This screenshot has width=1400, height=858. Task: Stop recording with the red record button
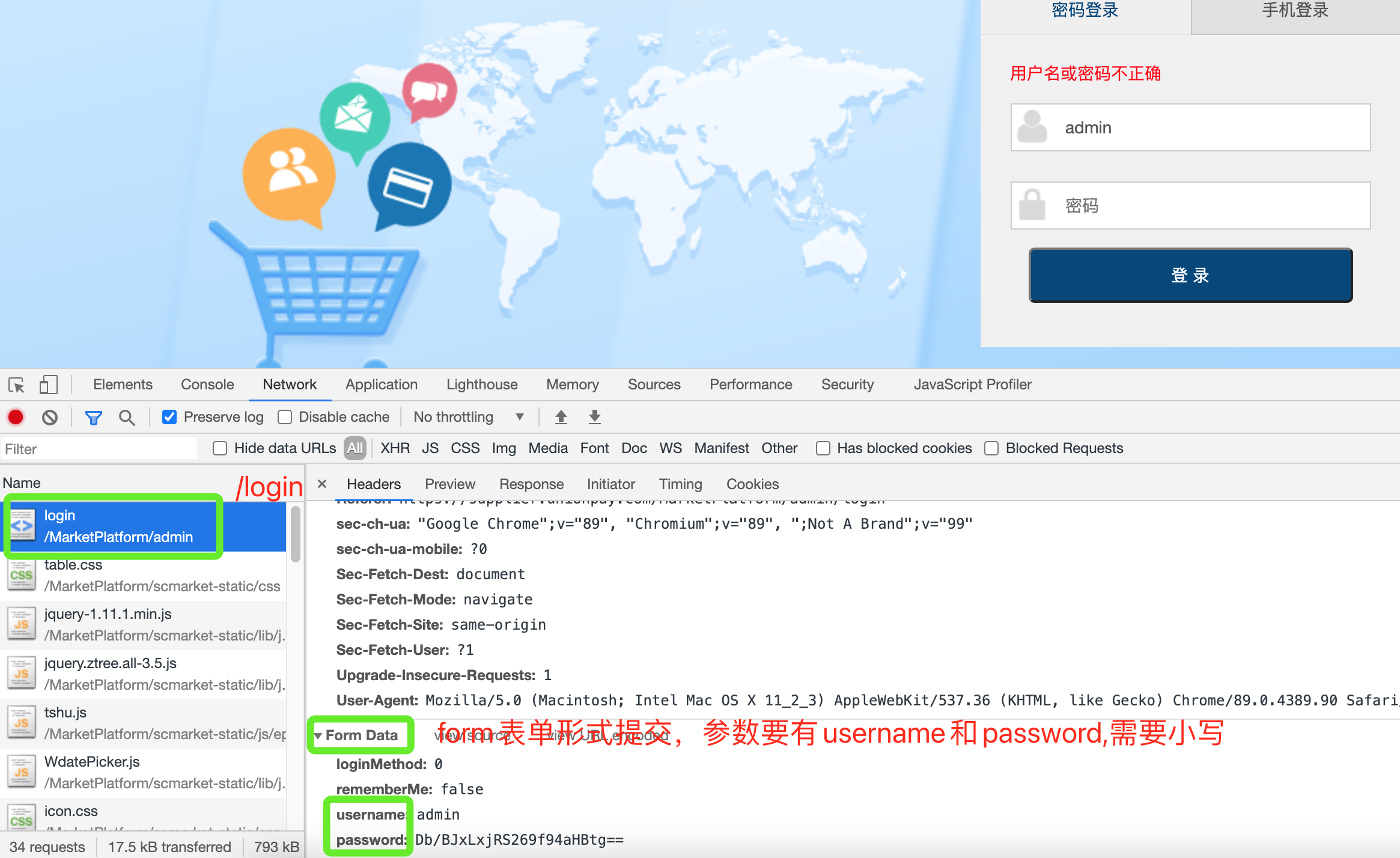[16, 417]
